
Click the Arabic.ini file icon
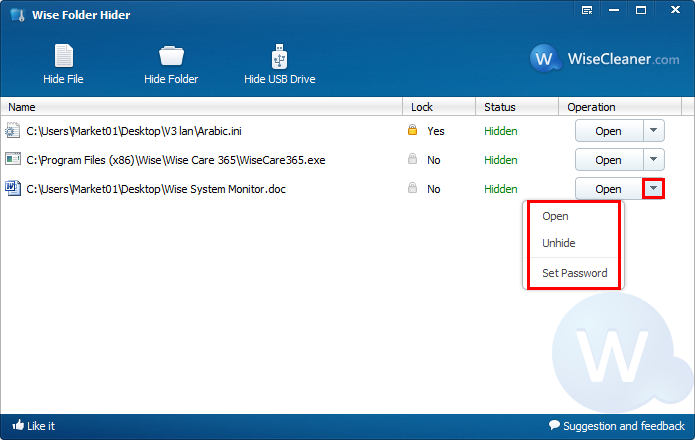[12, 131]
